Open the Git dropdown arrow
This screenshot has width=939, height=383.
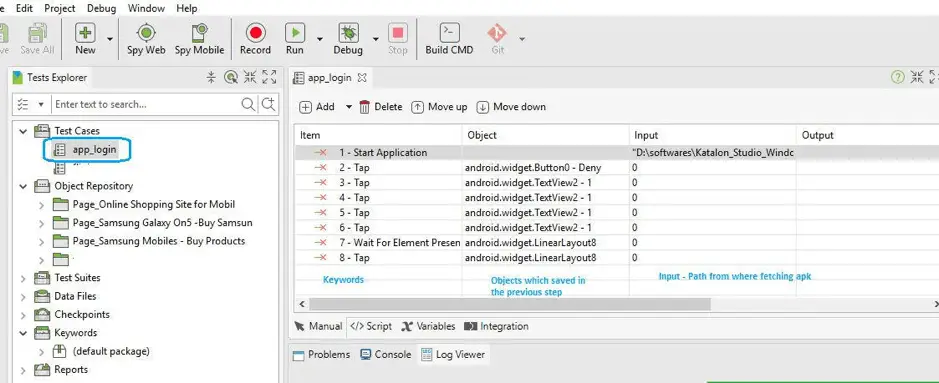tap(522, 39)
